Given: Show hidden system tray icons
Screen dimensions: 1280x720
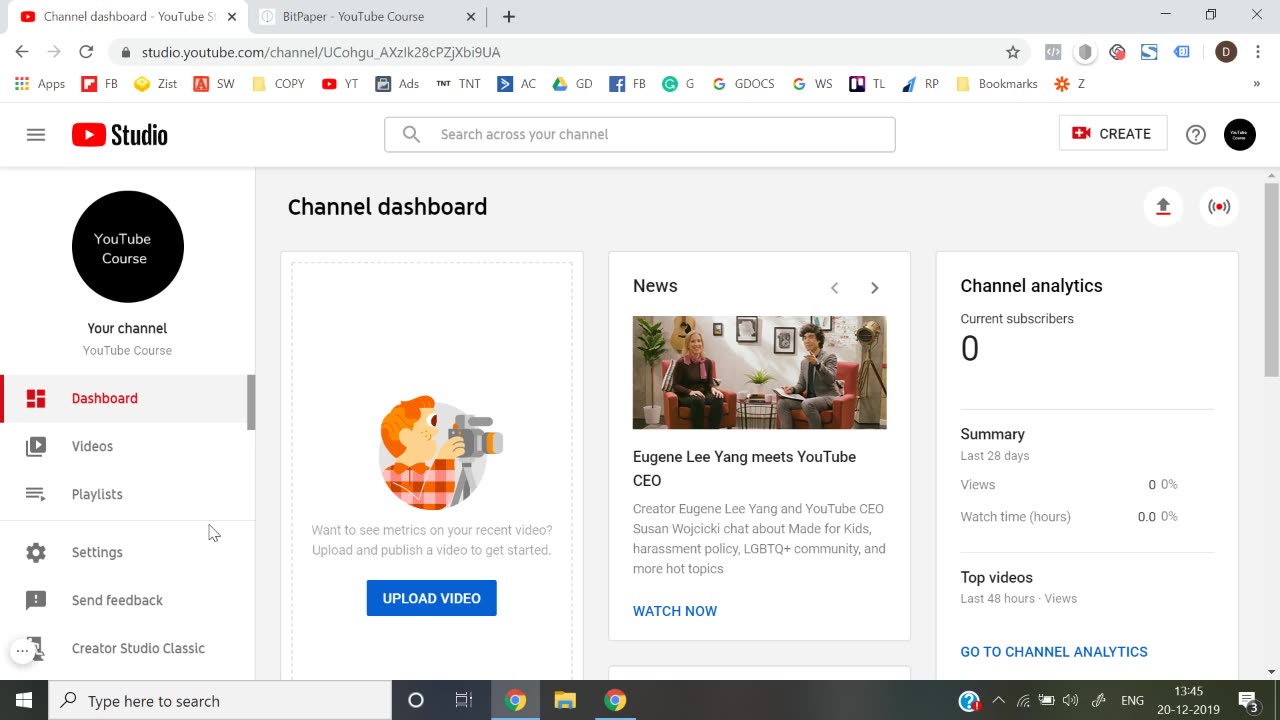Looking at the screenshot, I should tap(998, 701).
